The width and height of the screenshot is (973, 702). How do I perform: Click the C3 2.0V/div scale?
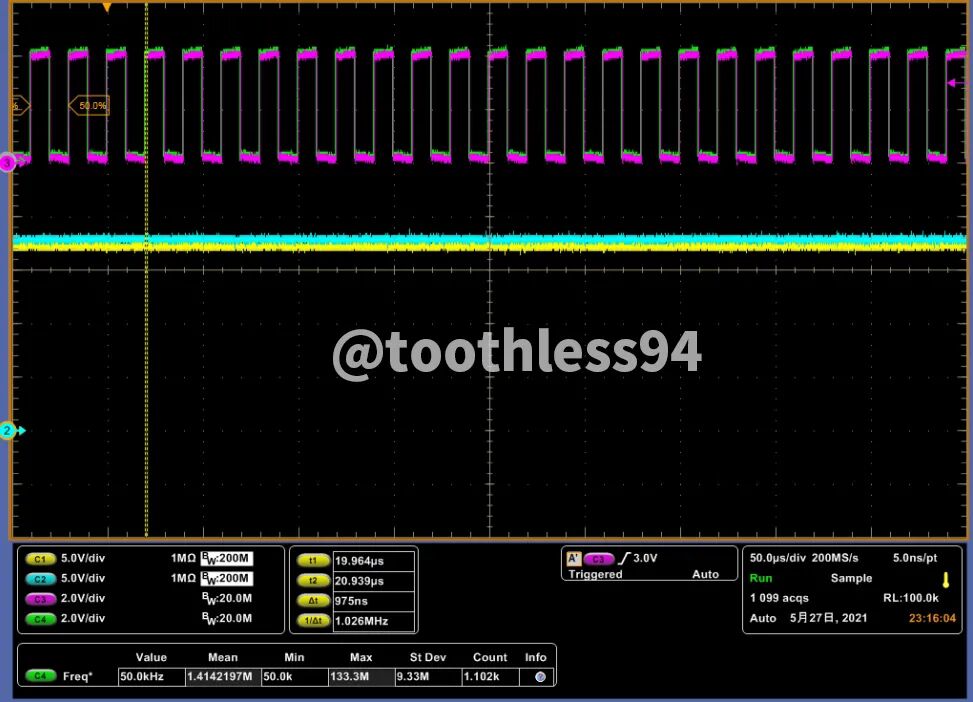(x=83, y=598)
